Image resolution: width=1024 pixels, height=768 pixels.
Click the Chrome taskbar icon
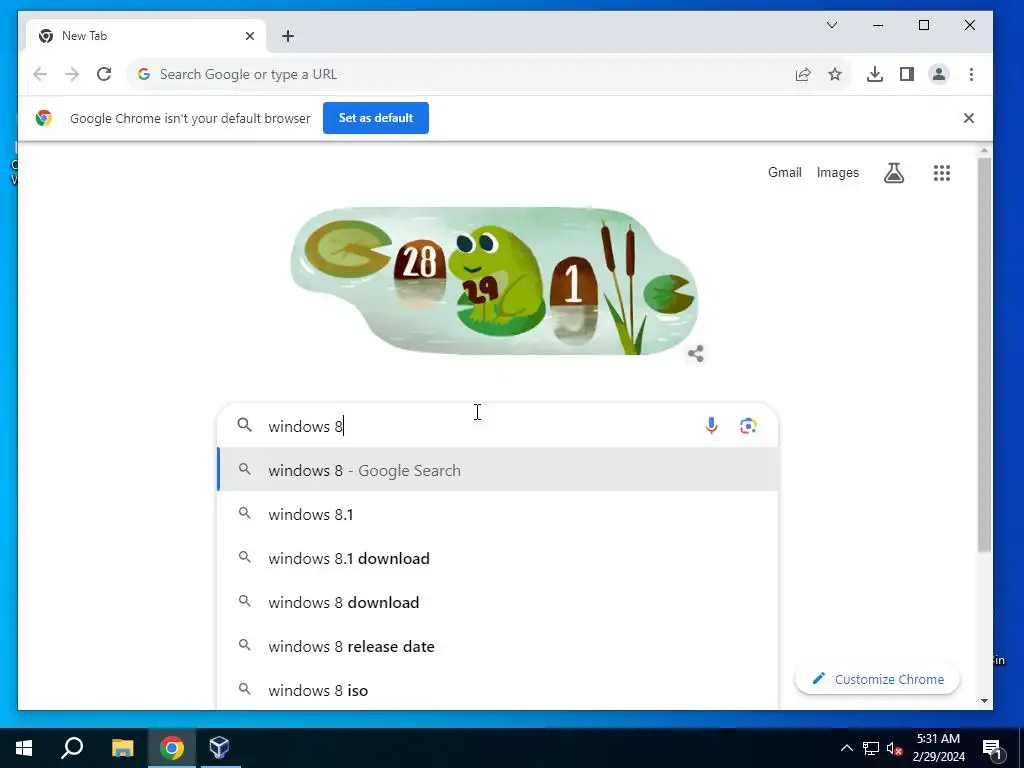(172, 748)
